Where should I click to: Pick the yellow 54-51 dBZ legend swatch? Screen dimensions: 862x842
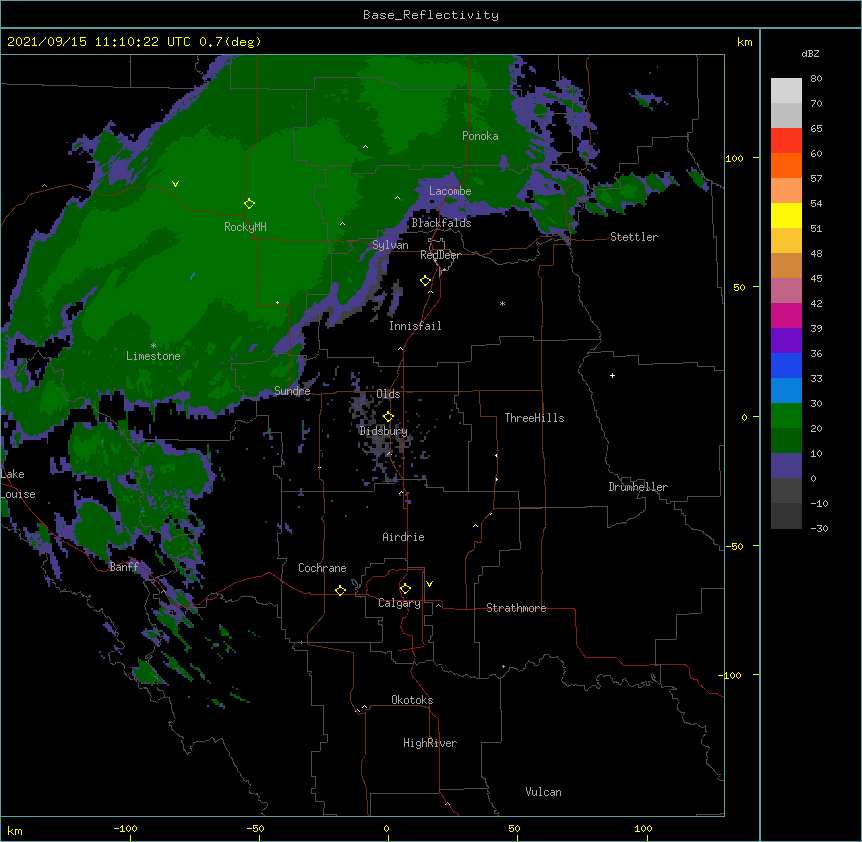pos(786,215)
